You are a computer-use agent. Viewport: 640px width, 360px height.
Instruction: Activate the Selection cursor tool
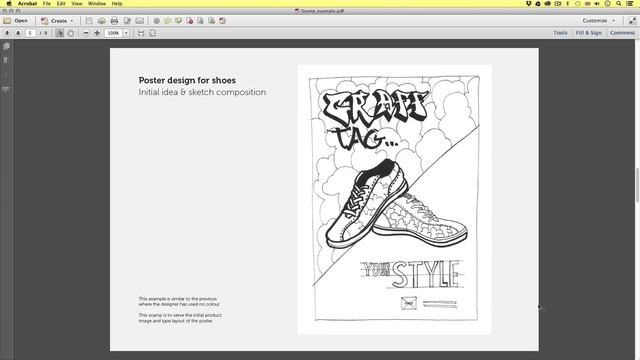tap(60, 33)
